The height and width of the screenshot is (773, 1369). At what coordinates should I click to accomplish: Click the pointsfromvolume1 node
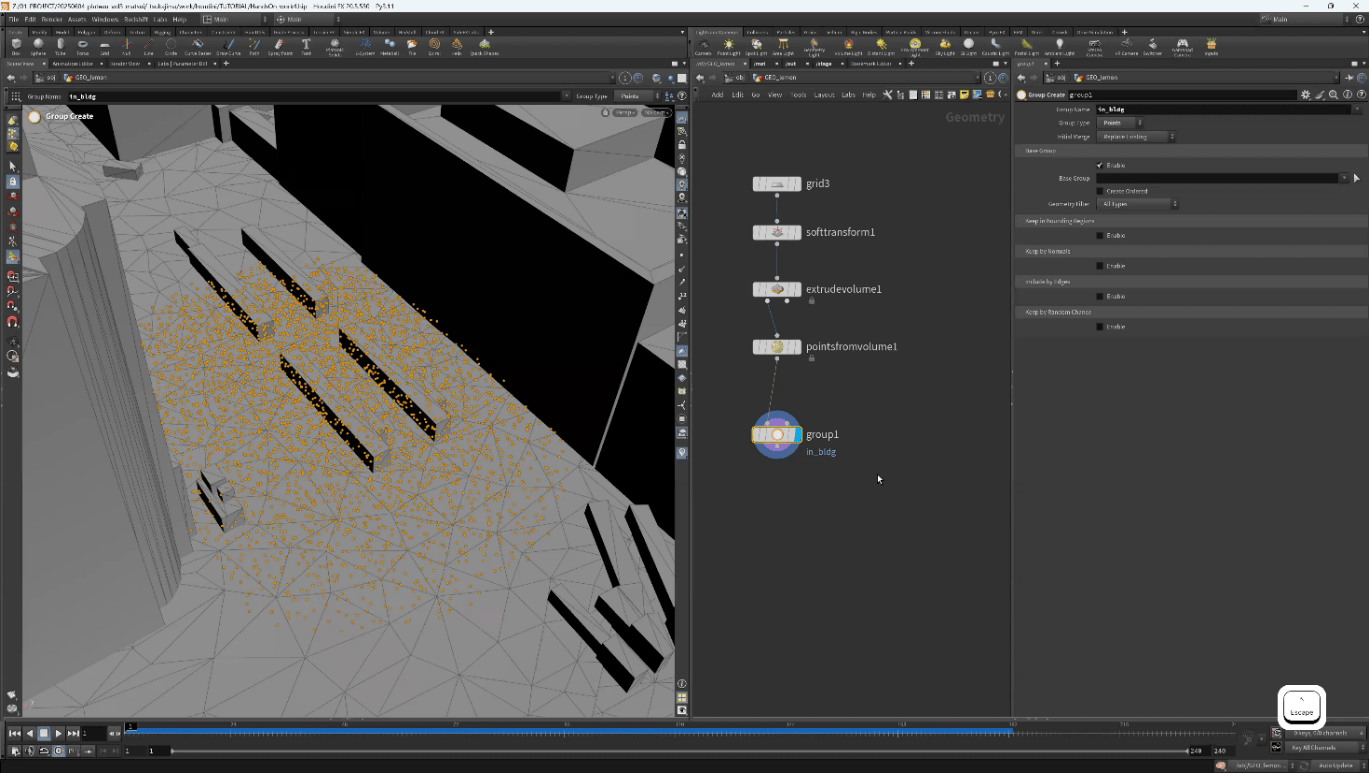pyautogui.click(x=777, y=347)
